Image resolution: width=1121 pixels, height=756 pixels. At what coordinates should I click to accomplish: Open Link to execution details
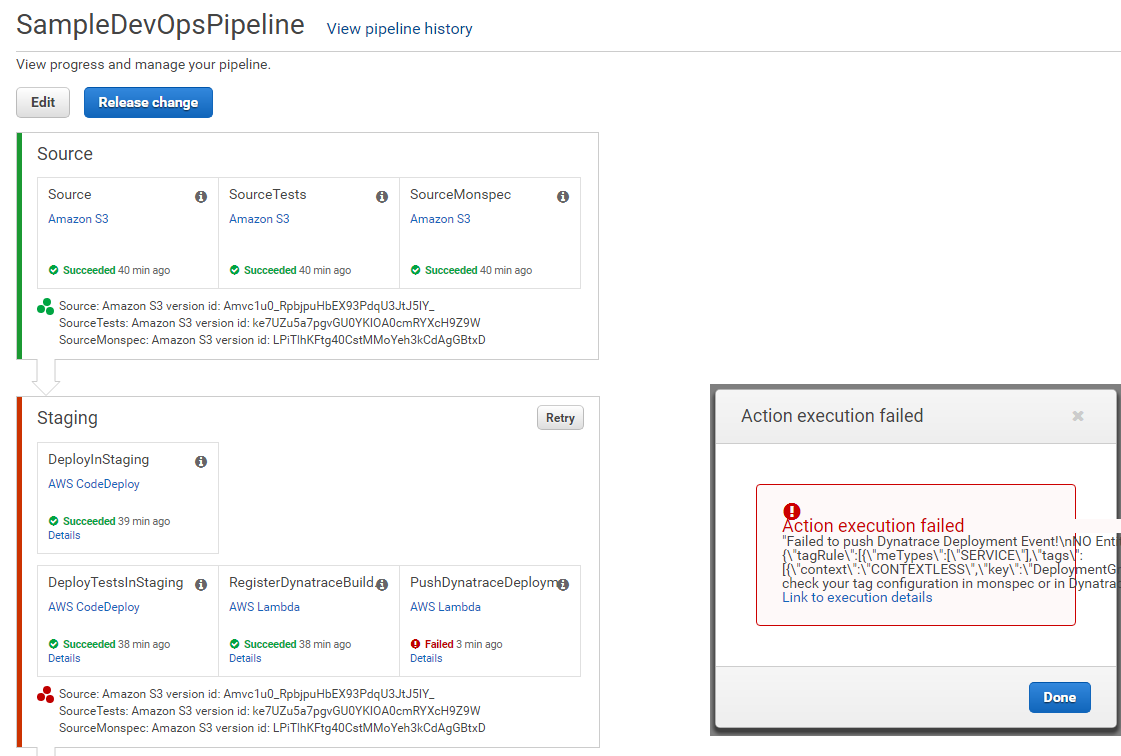[857, 597]
